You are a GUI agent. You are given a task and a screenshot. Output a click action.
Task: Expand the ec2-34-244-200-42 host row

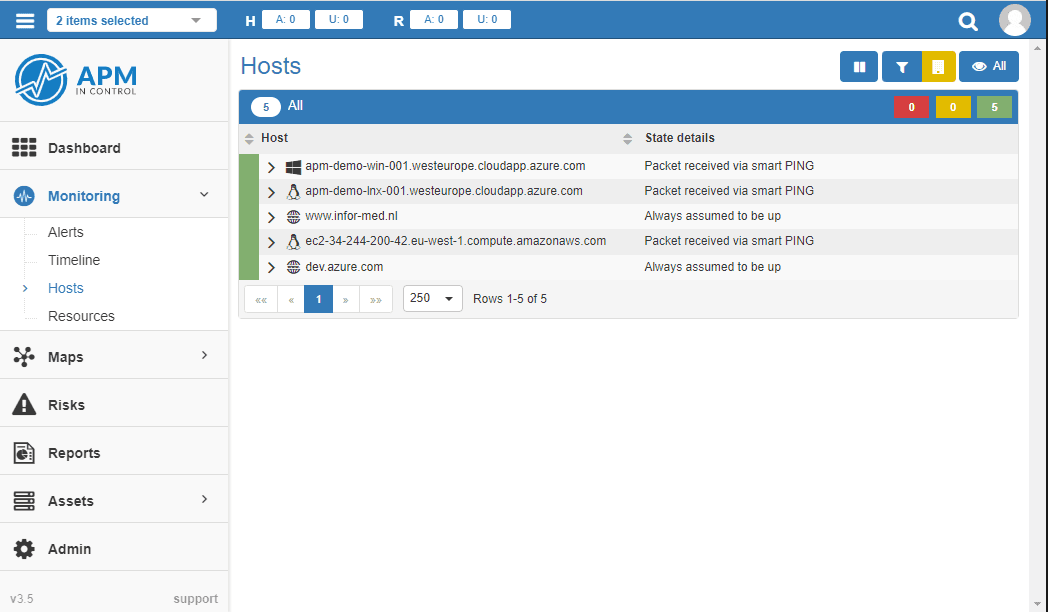click(x=271, y=242)
